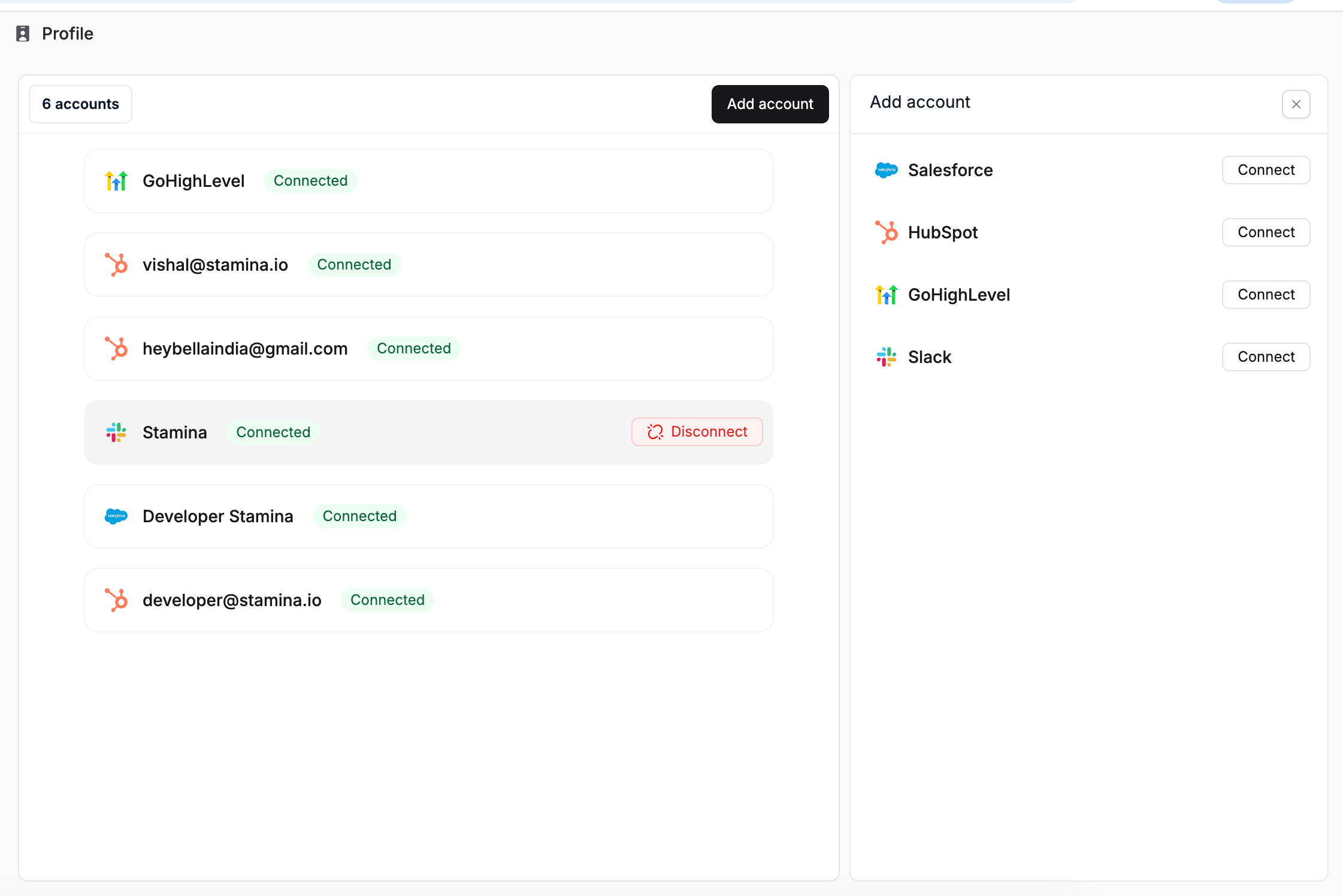Image resolution: width=1343 pixels, height=896 pixels.
Task: Click the Salesforce icon beside Developer Stamina
Action: tap(116, 516)
